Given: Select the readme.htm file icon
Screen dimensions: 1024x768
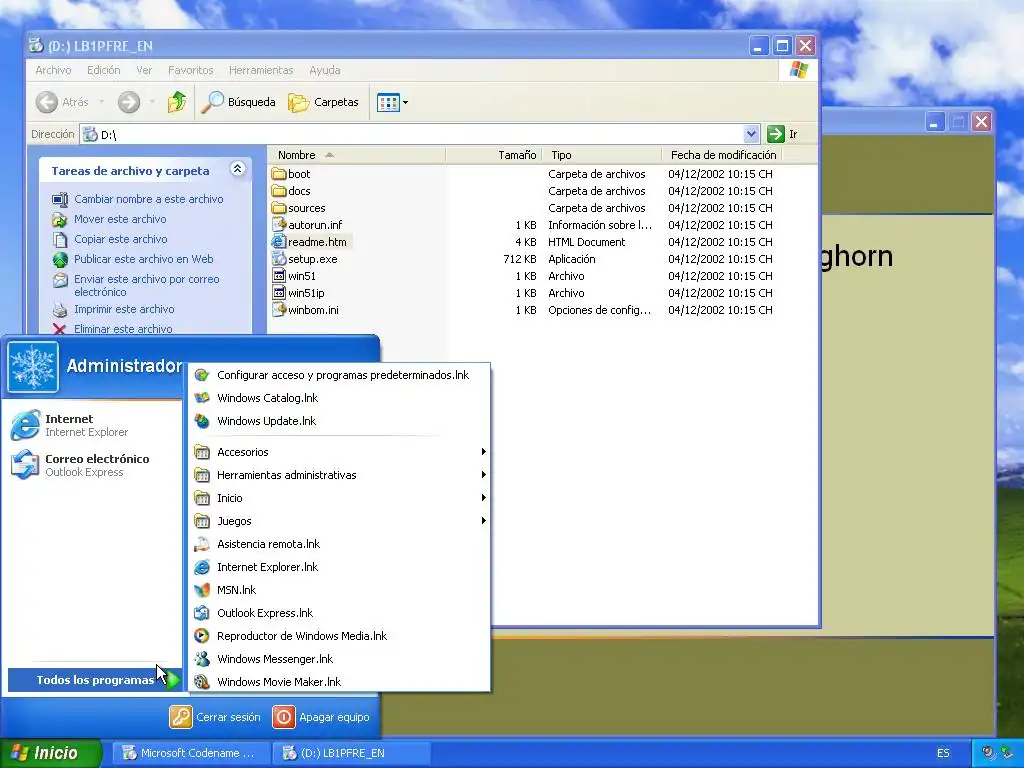Looking at the screenshot, I should [x=279, y=242].
